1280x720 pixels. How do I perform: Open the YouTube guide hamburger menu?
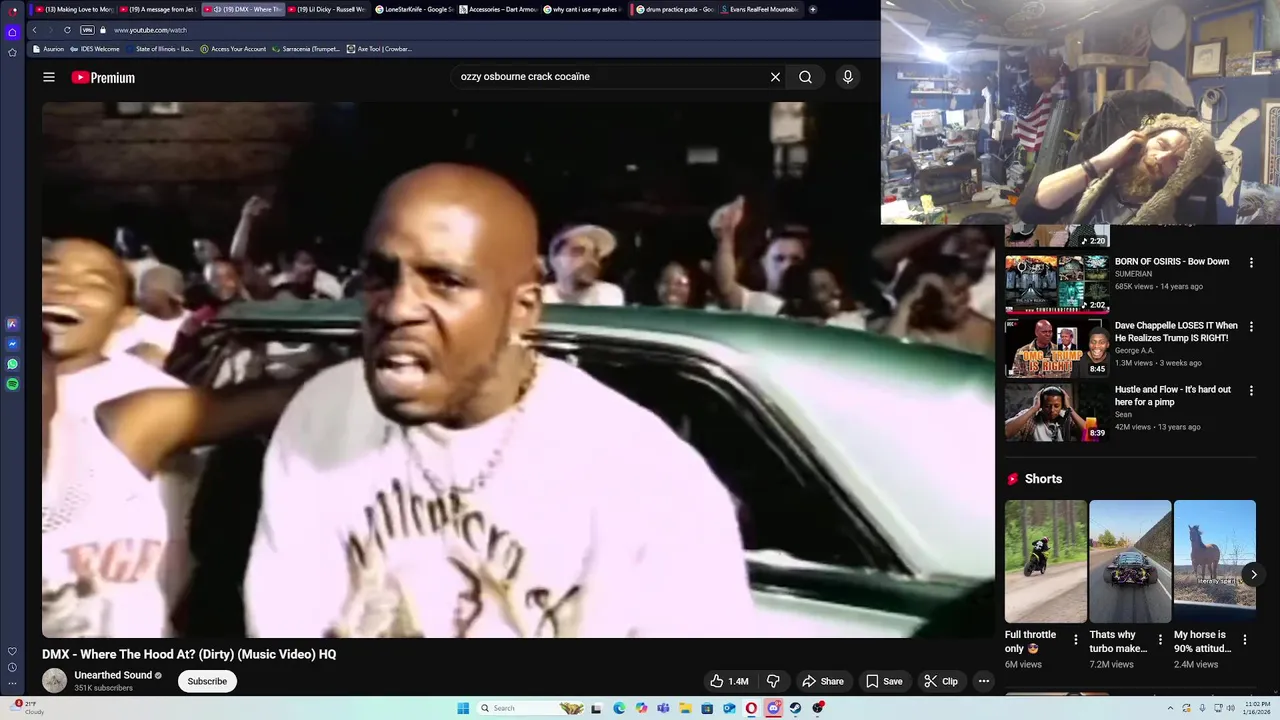pos(49,77)
